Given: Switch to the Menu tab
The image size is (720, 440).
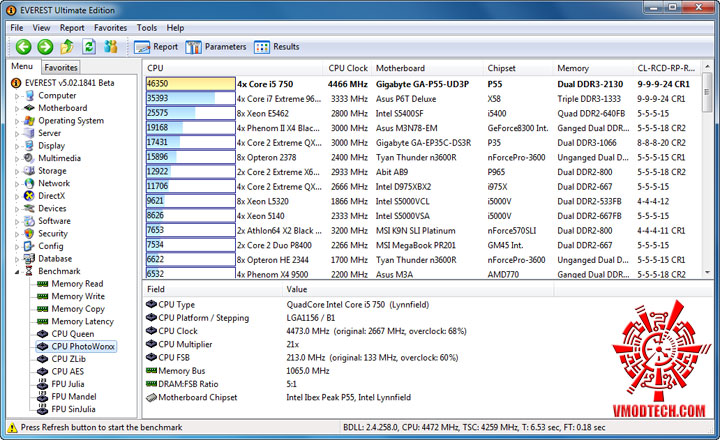Looking at the screenshot, I should (x=22, y=67).
